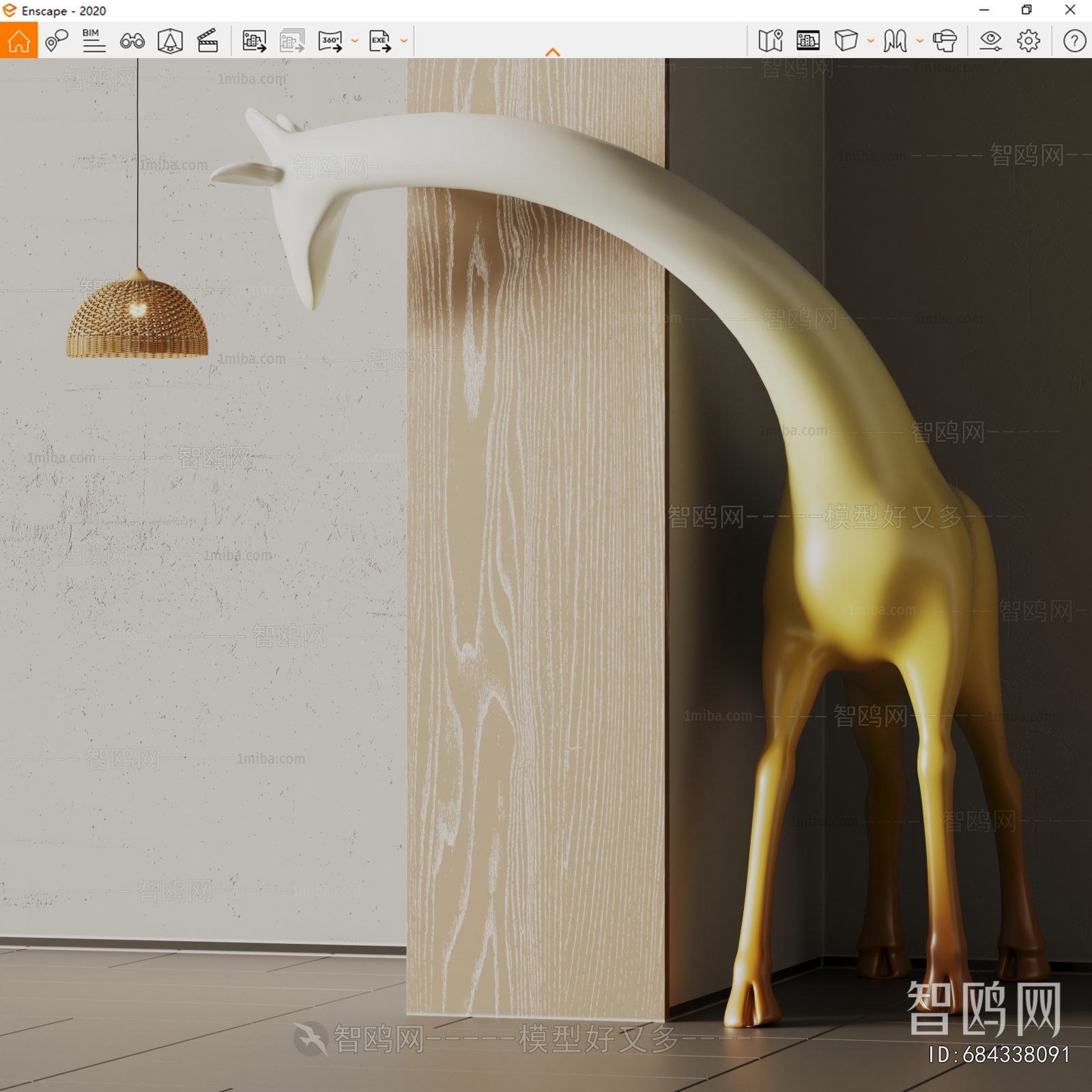Expand the 360° panorama export dropdown
The width and height of the screenshot is (1092, 1092).
(355, 41)
